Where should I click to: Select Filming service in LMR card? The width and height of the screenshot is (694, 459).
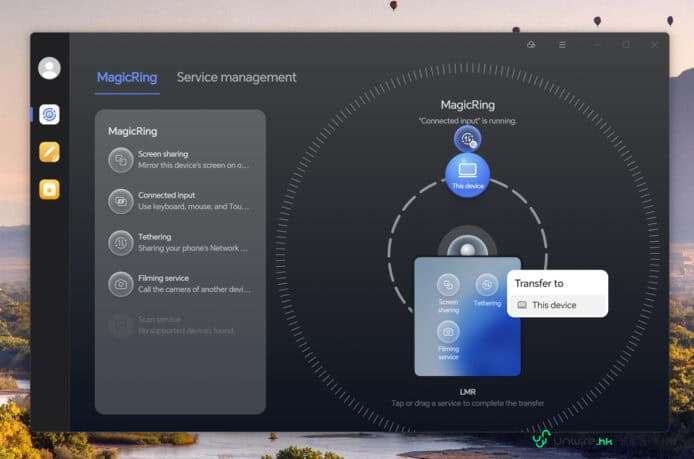pyautogui.click(x=448, y=334)
